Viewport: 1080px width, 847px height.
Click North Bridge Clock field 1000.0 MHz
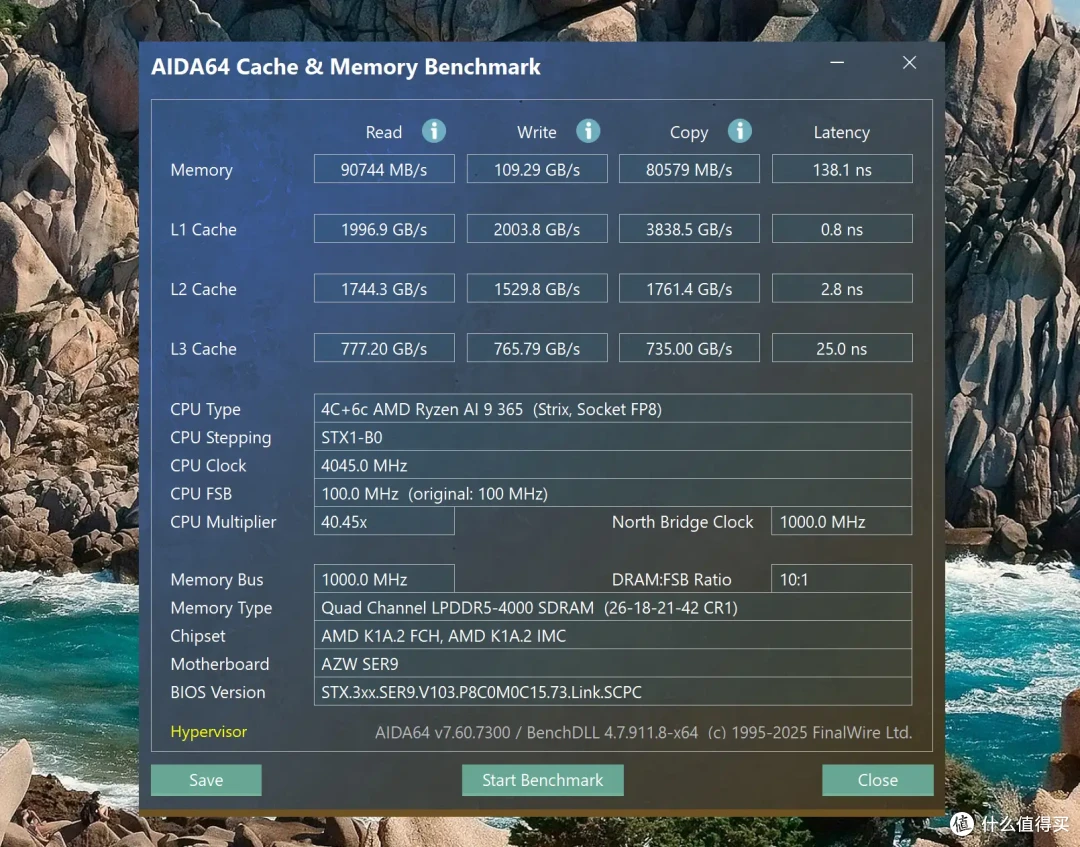pos(842,522)
